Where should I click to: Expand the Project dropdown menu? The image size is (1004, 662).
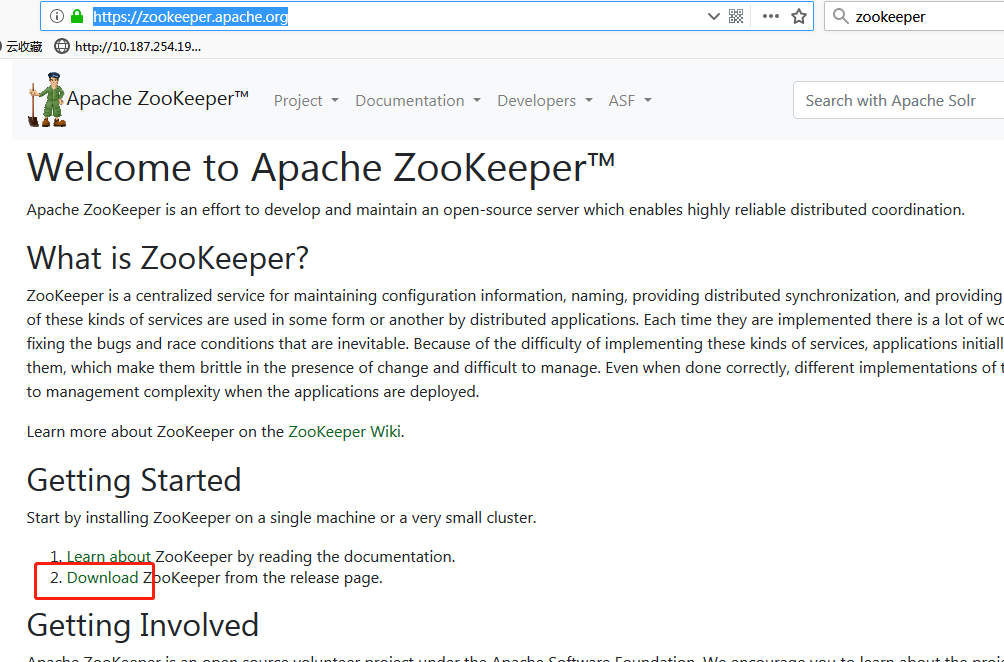click(x=306, y=101)
